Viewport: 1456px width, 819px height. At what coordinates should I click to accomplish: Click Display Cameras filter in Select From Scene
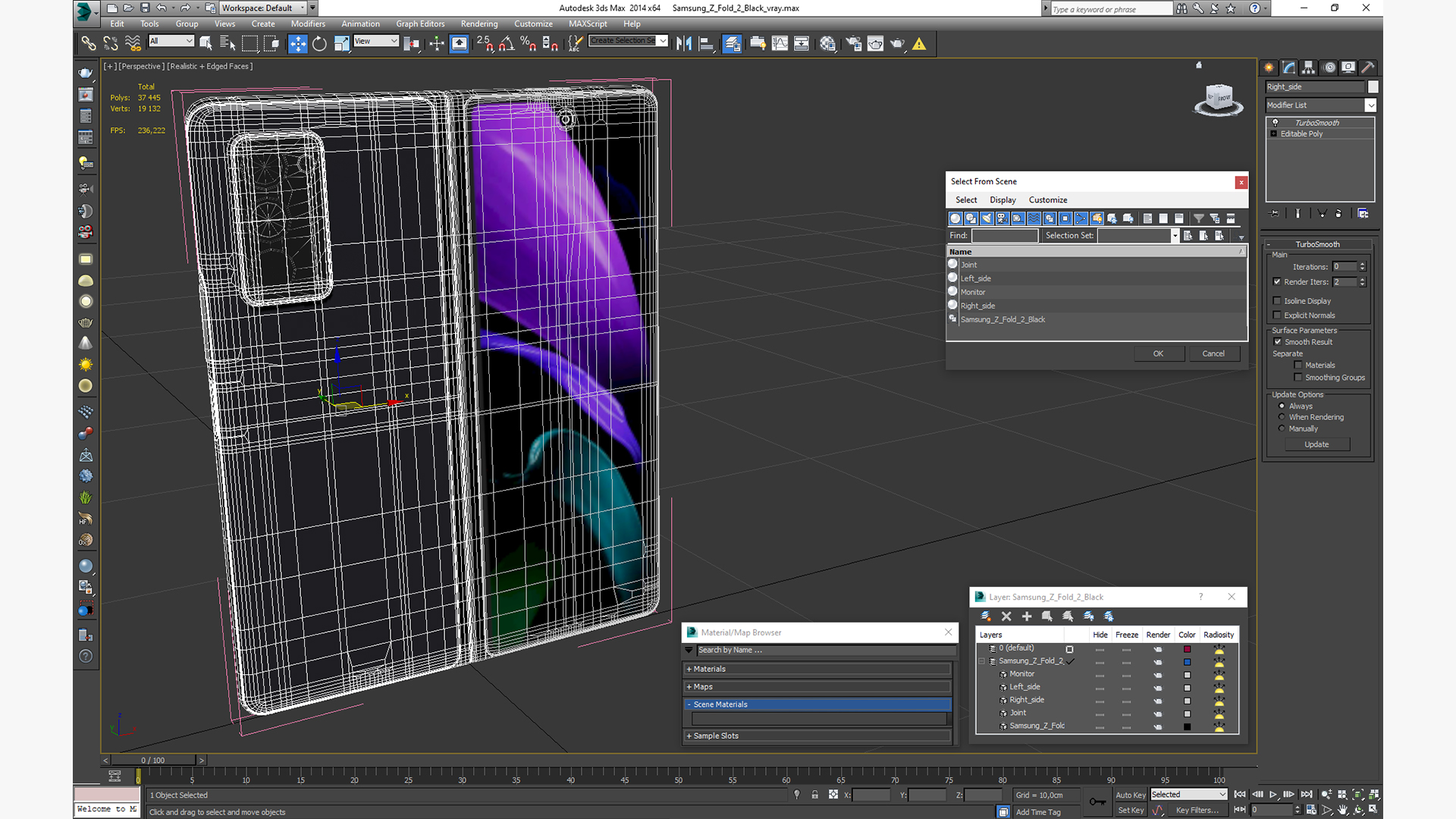pos(1003,218)
